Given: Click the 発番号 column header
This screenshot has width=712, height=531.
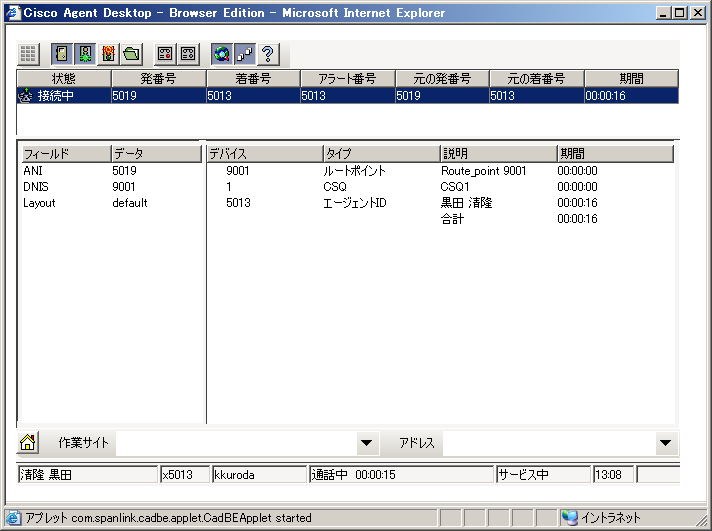Looking at the screenshot, I should pyautogui.click(x=158, y=79).
